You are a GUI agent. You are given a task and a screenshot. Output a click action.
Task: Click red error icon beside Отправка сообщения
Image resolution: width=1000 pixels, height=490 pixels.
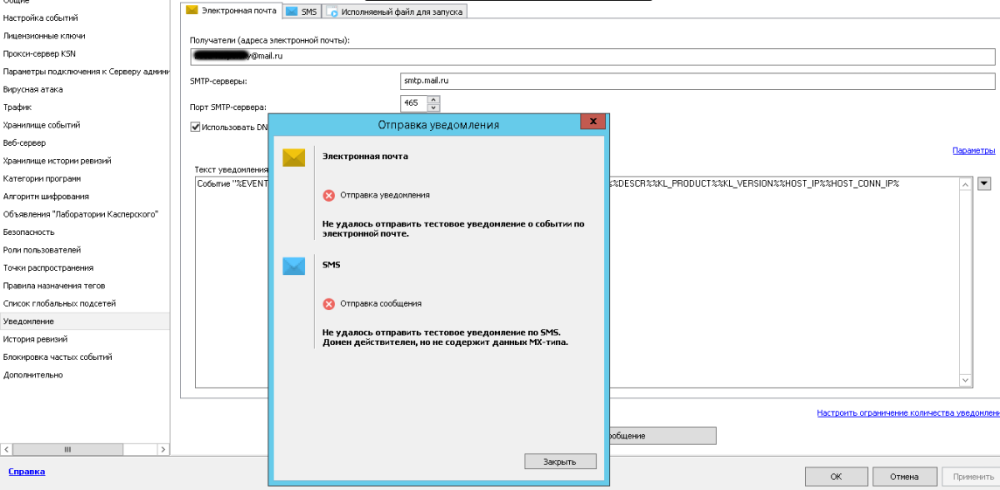point(329,304)
